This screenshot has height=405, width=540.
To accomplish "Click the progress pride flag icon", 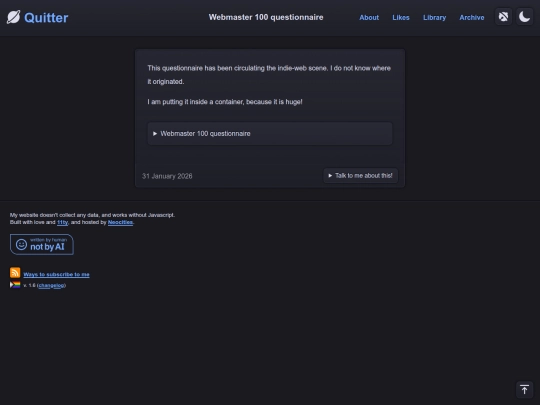I will click(x=15, y=285).
